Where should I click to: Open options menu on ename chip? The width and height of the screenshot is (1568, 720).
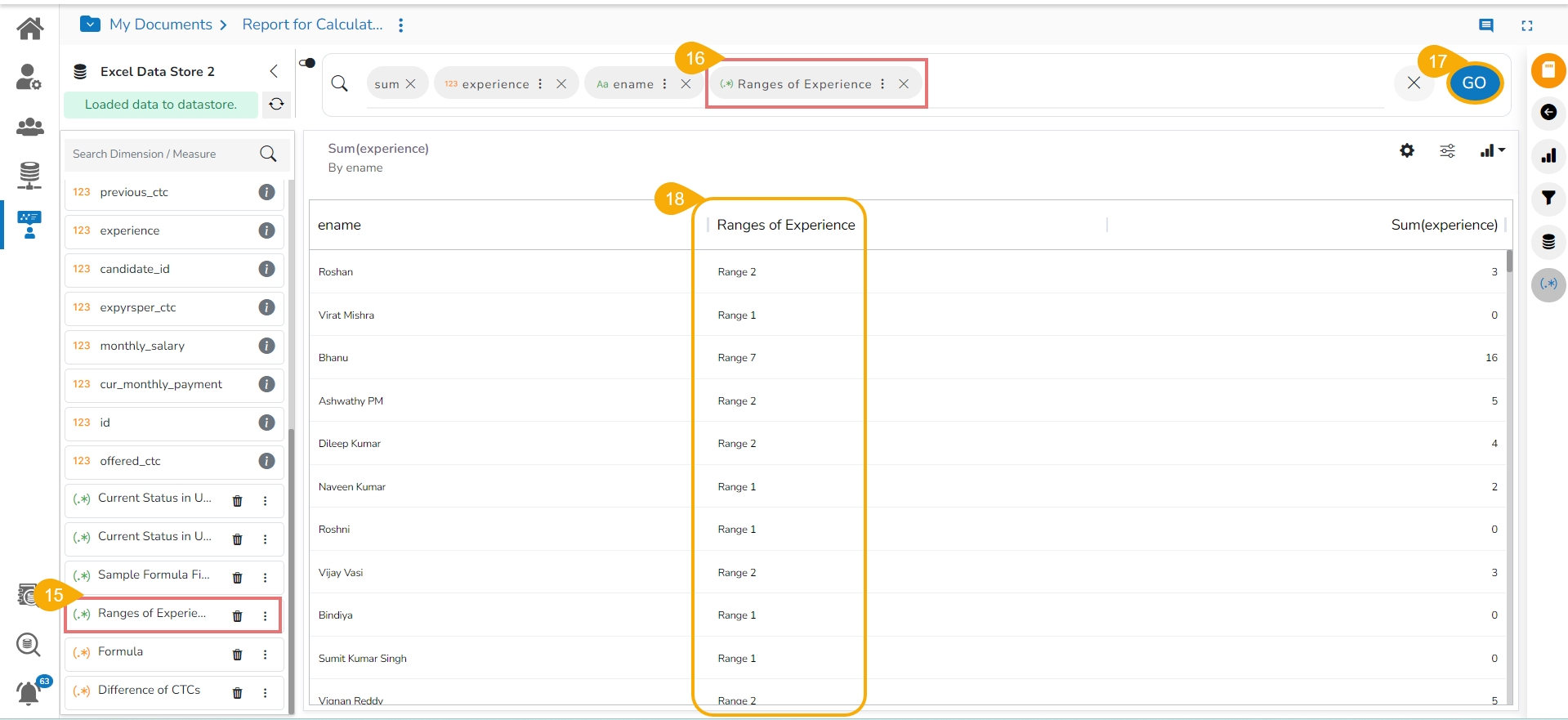[x=664, y=84]
